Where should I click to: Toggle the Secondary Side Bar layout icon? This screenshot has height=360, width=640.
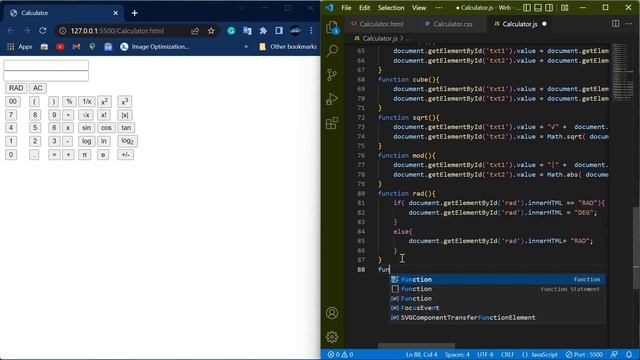[549, 8]
